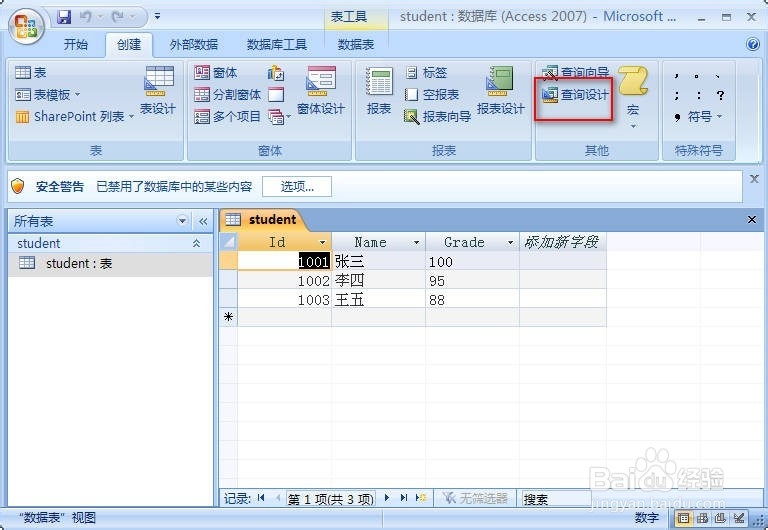The width and height of the screenshot is (768, 530).
Task: Switch to Design view via status bar icon
Action: (739, 518)
